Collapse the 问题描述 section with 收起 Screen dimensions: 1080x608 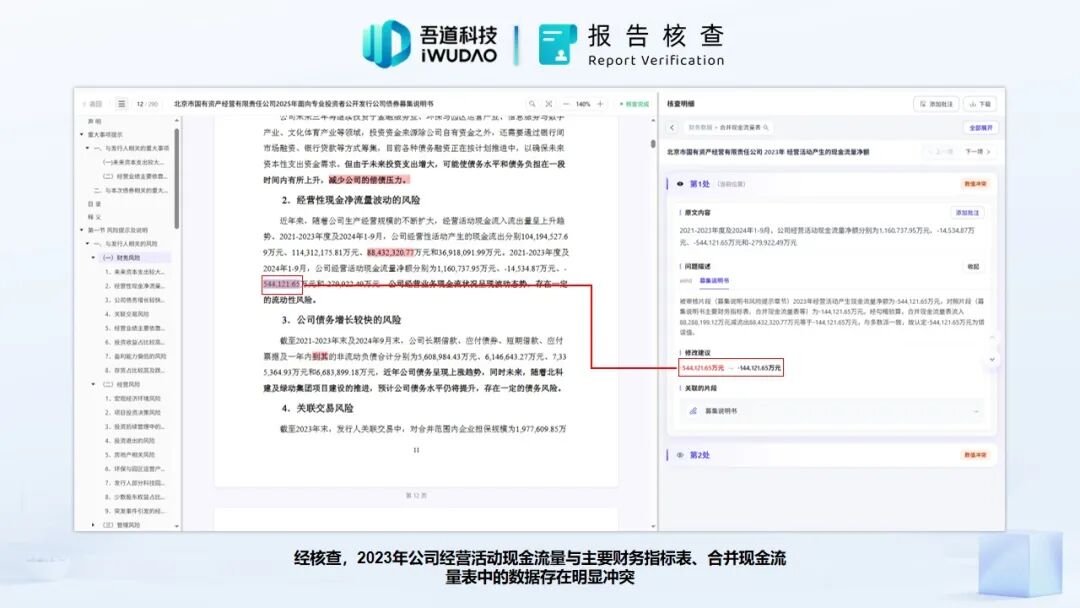click(x=973, y=266)
